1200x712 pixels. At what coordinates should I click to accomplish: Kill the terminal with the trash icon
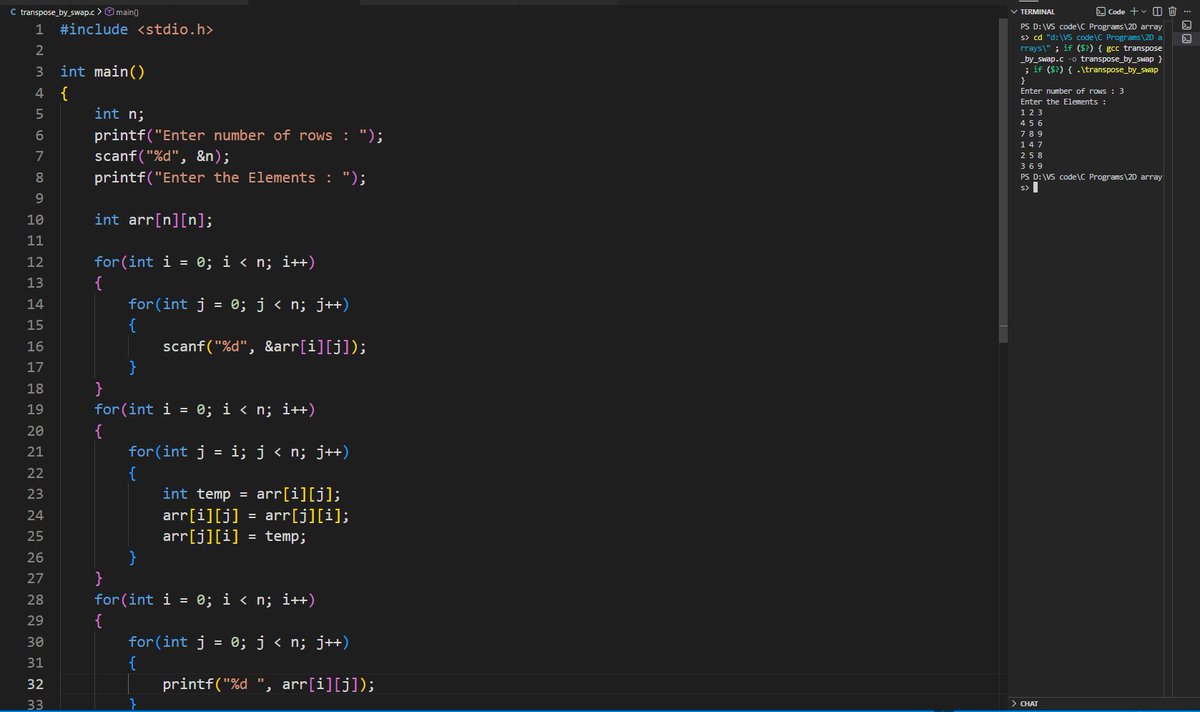[x=1172, y=11]
